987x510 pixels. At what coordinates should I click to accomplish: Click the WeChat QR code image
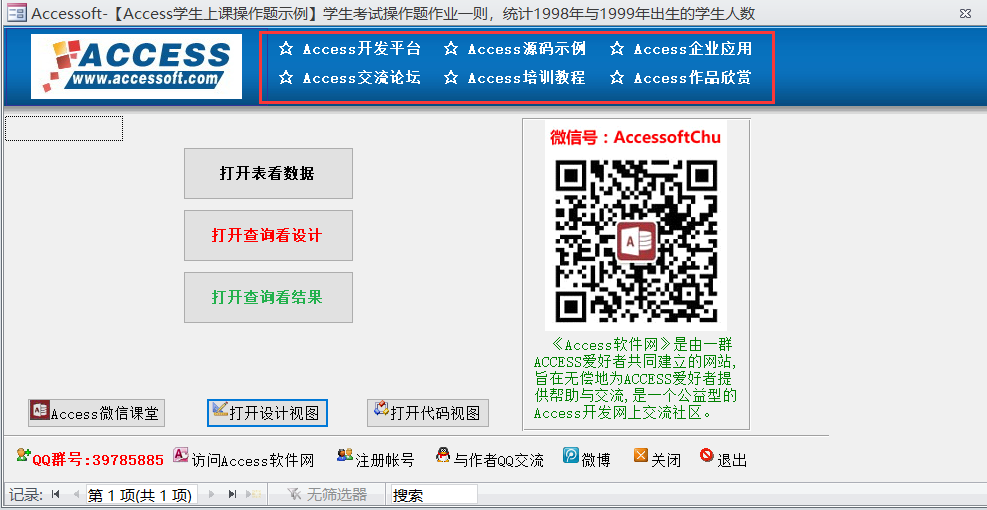[x=636, y=242]
